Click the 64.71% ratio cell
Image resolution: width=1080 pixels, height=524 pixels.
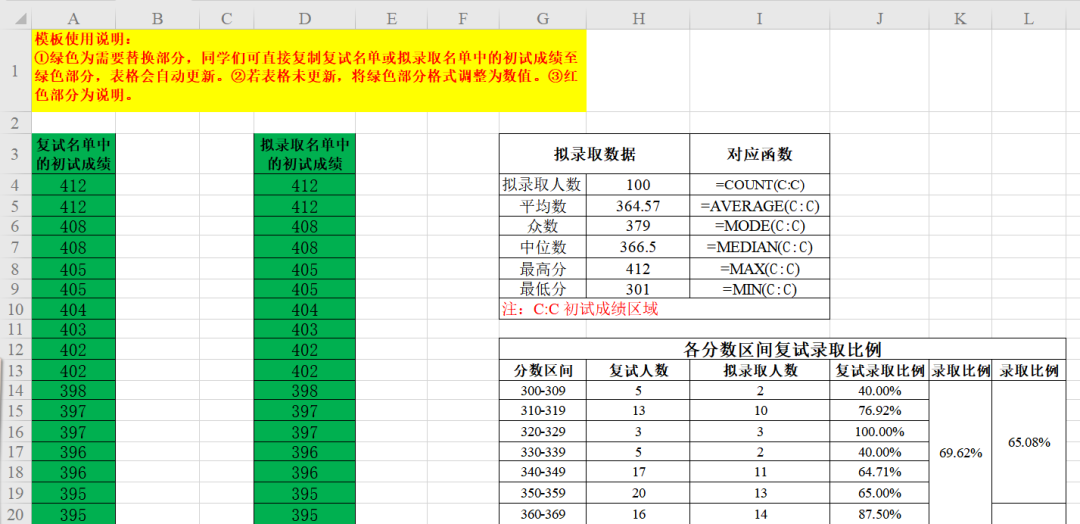[x=880, y=473]
